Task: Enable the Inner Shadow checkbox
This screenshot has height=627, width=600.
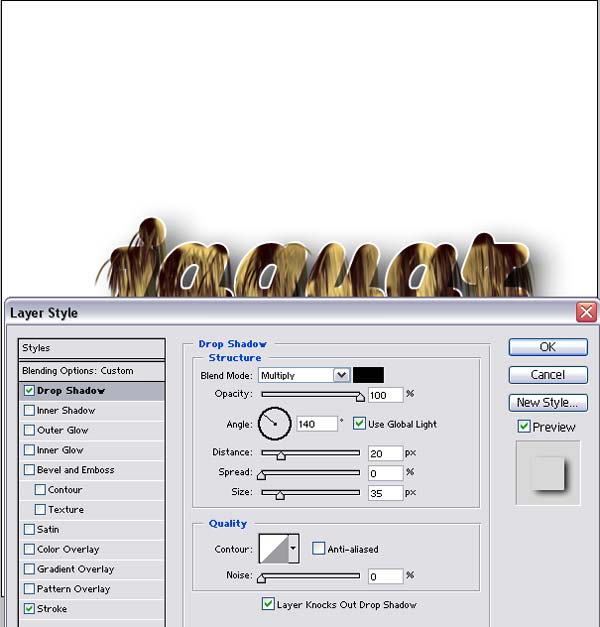Action: tap(29, 410)
